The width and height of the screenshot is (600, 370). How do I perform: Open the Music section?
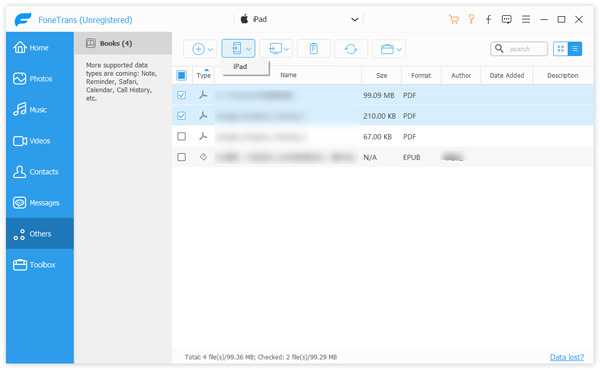39,110
